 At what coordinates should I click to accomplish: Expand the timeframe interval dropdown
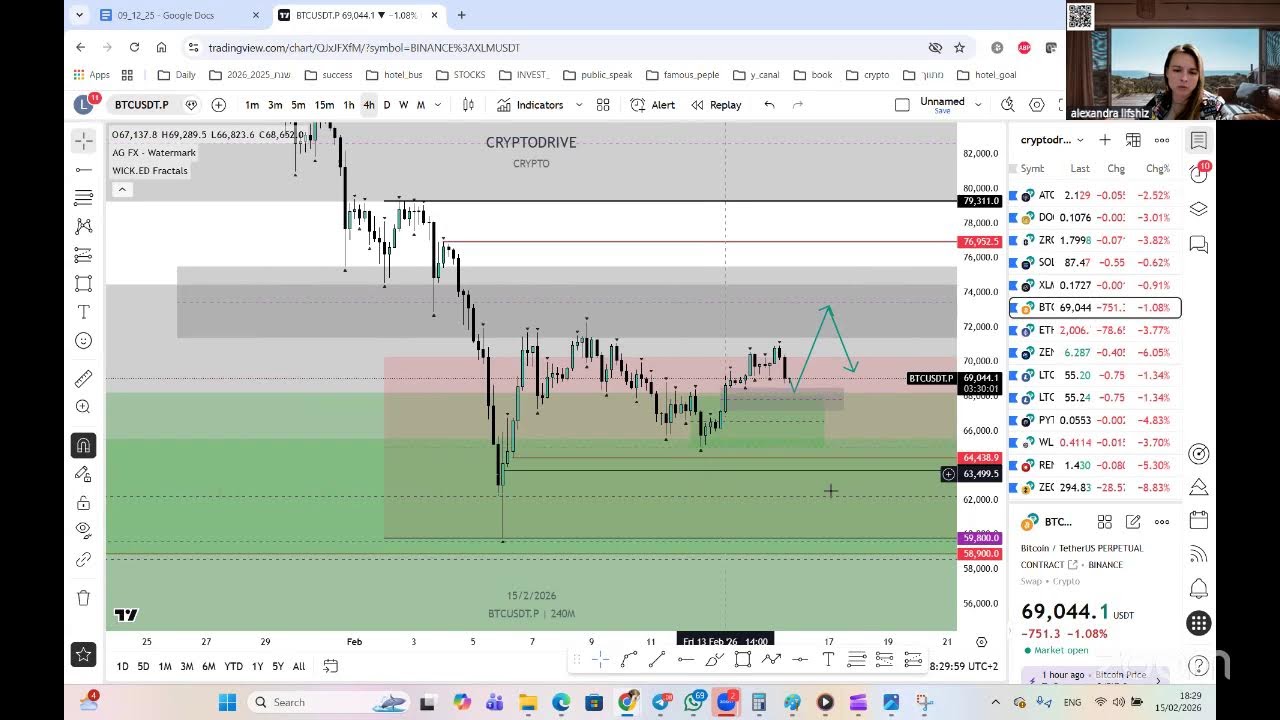point(438,105)
